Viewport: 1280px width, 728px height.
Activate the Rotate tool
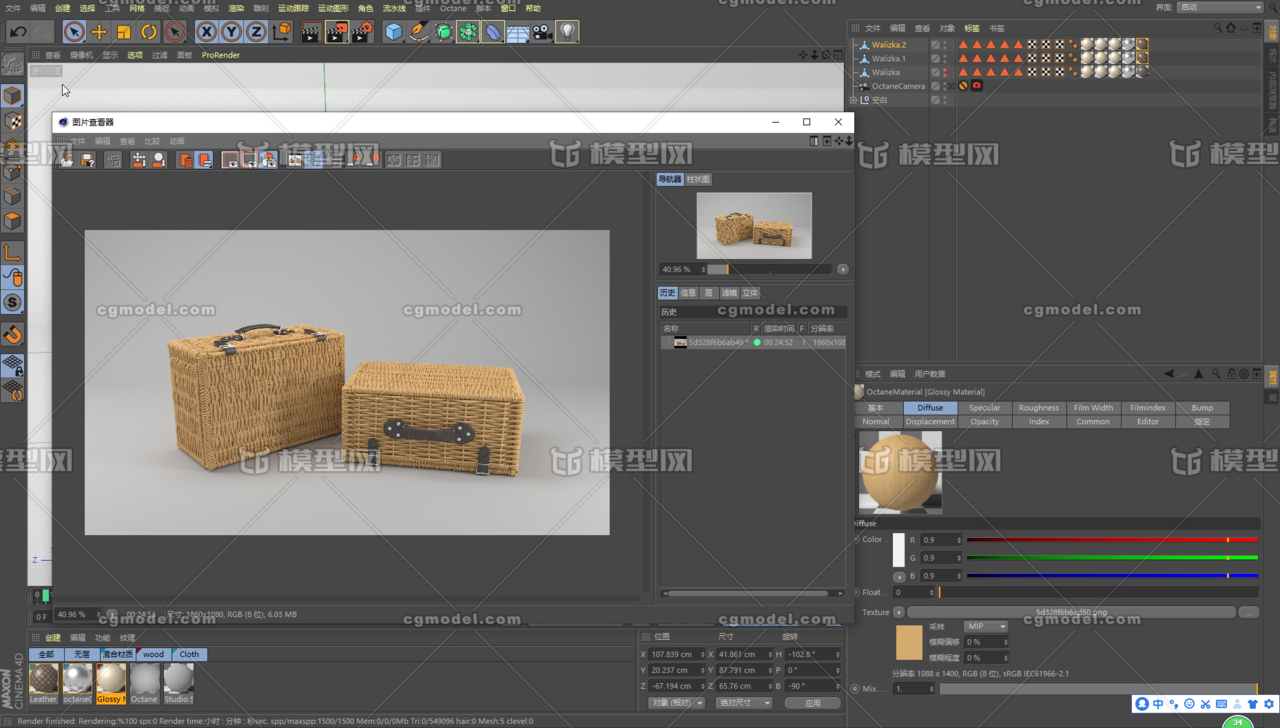[149, 32]
